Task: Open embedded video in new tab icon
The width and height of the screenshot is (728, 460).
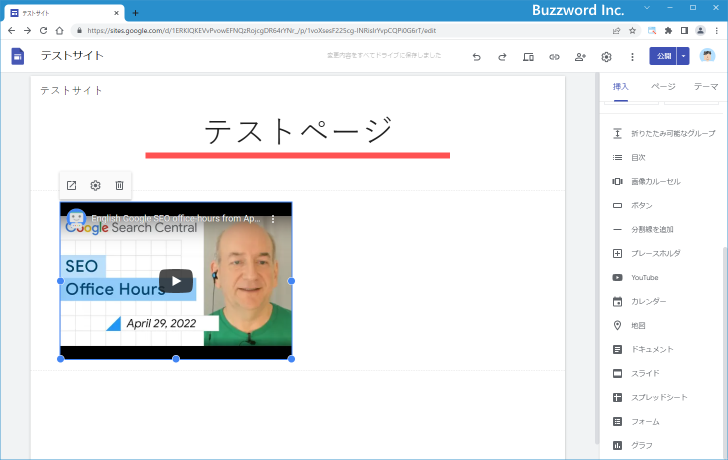Action: [72, 186]
